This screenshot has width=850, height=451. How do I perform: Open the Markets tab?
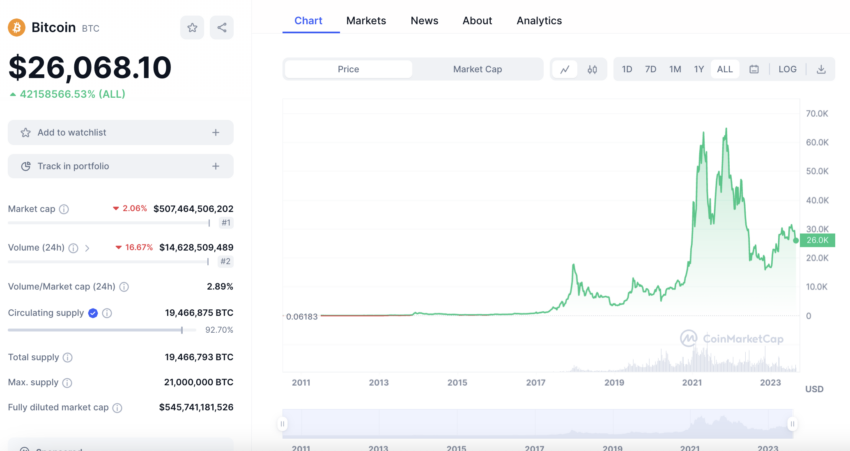click(366, 21)
